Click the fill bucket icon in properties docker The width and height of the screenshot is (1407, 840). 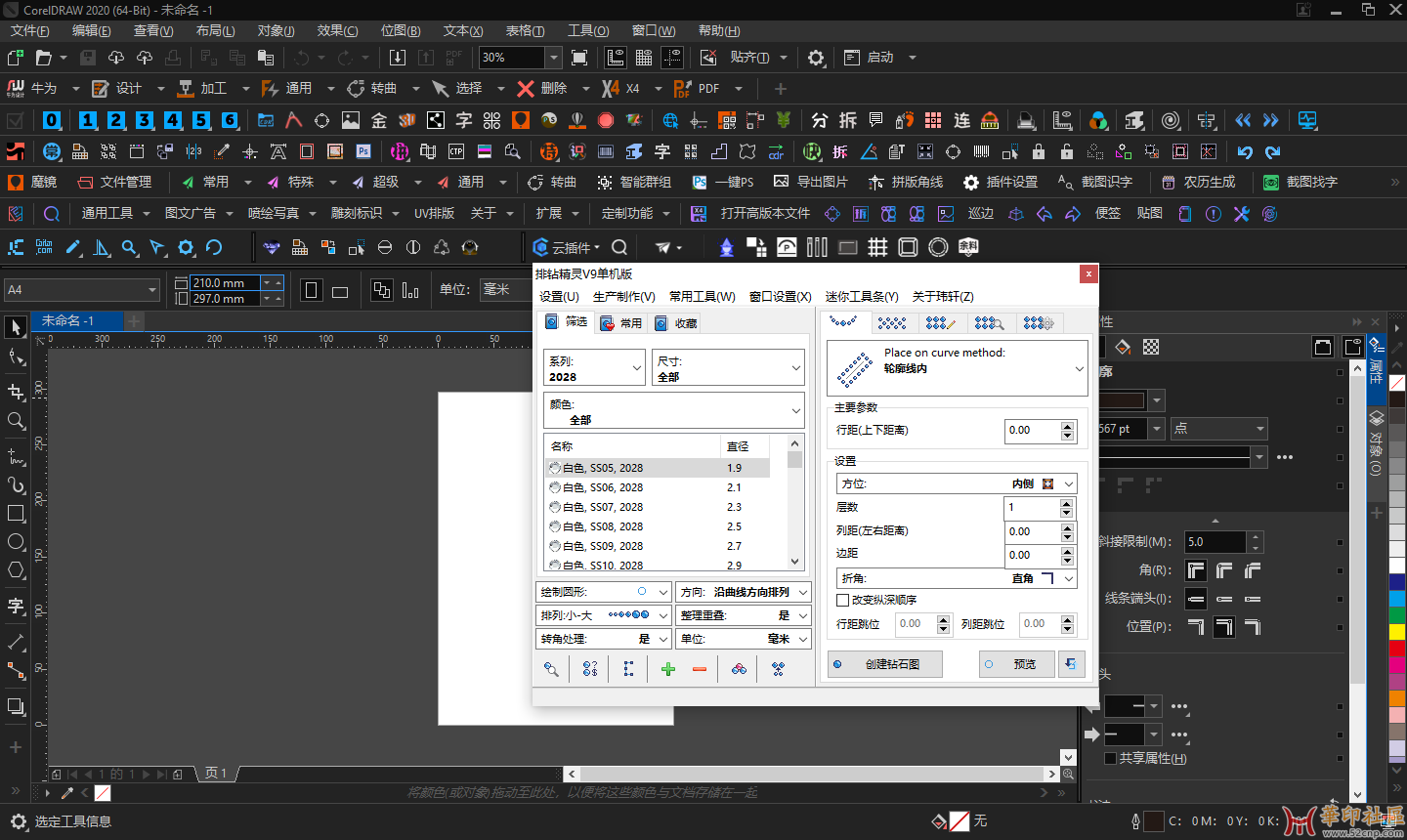(1123, 347)
